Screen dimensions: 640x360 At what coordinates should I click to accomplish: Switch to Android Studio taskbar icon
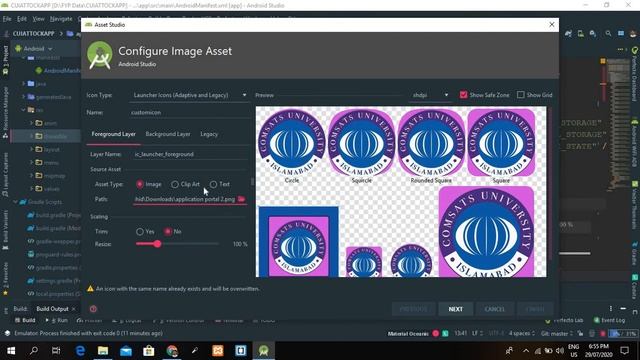(263, 351)
